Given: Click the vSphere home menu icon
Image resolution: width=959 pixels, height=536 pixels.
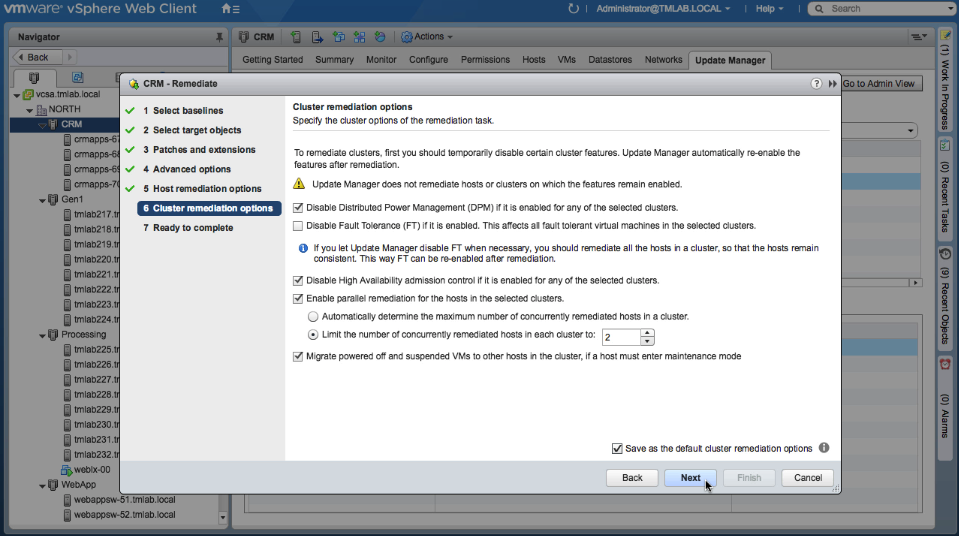Looking at the screenshot, I should (229, 9).
